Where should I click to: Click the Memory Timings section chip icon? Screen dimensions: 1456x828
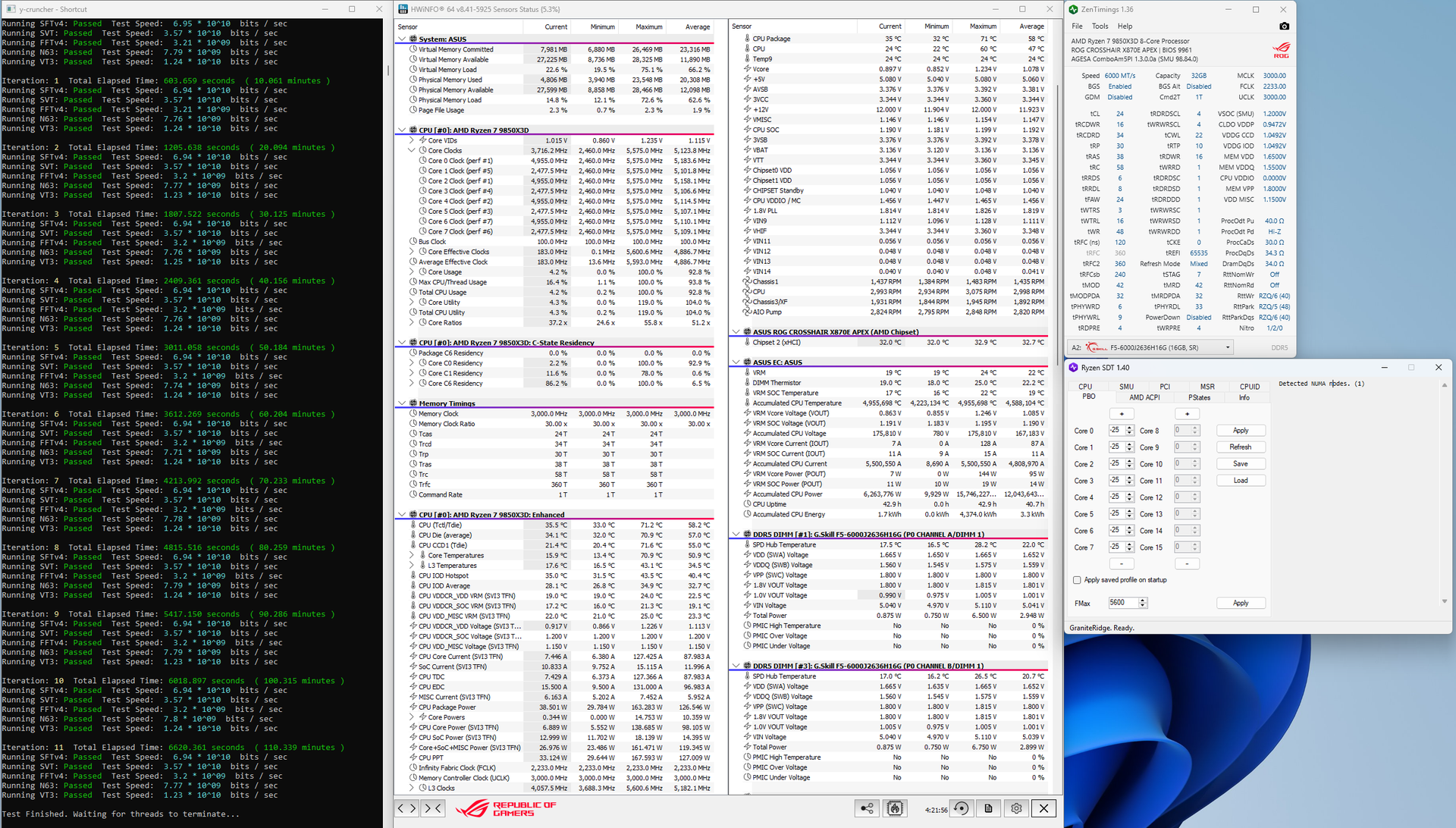tap(413, 403)
